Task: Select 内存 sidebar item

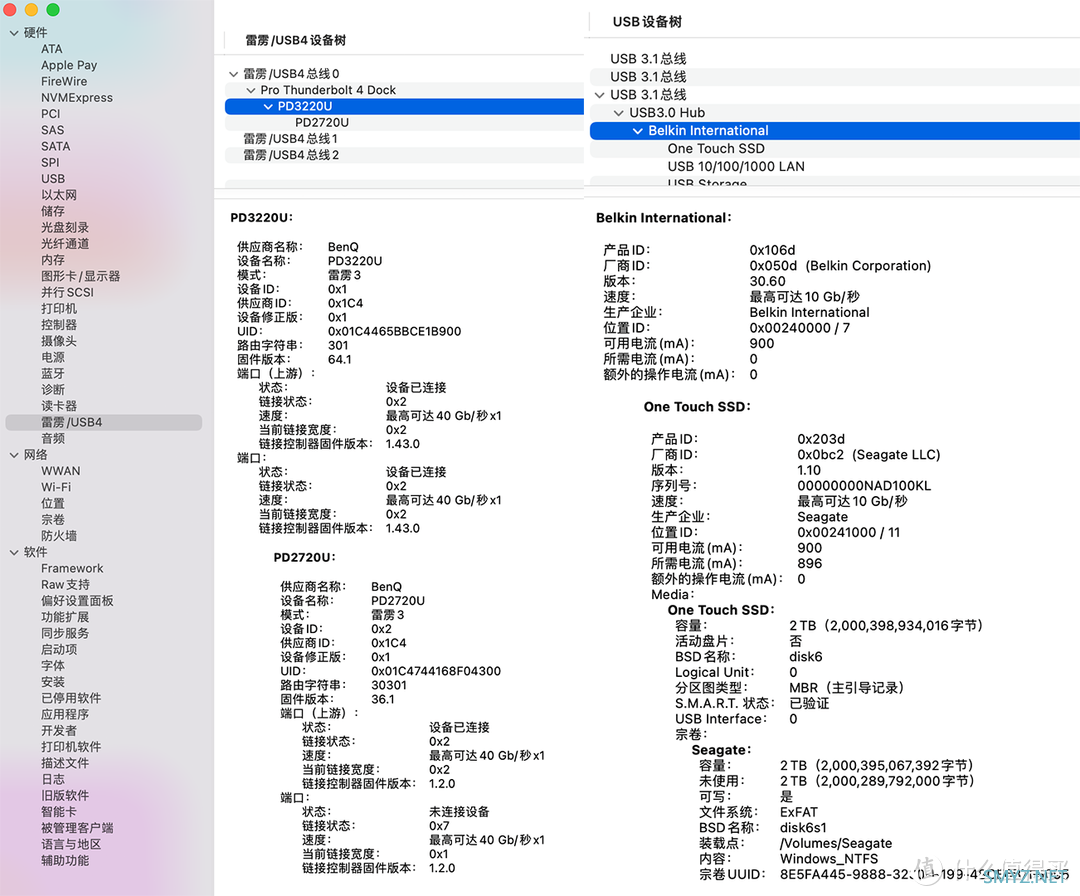Action: pos(53,260)
